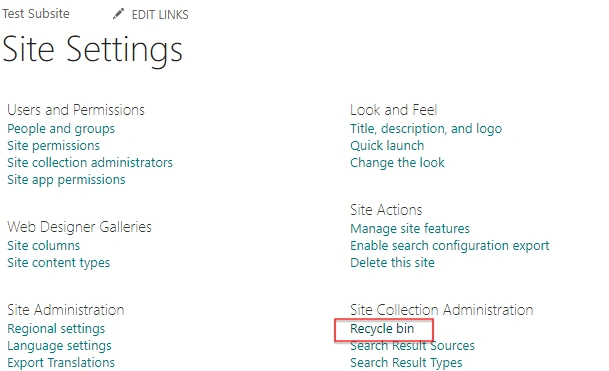Open Site columns gallery
This screenshot has width=609, height=371.
(x=44, y=246)
